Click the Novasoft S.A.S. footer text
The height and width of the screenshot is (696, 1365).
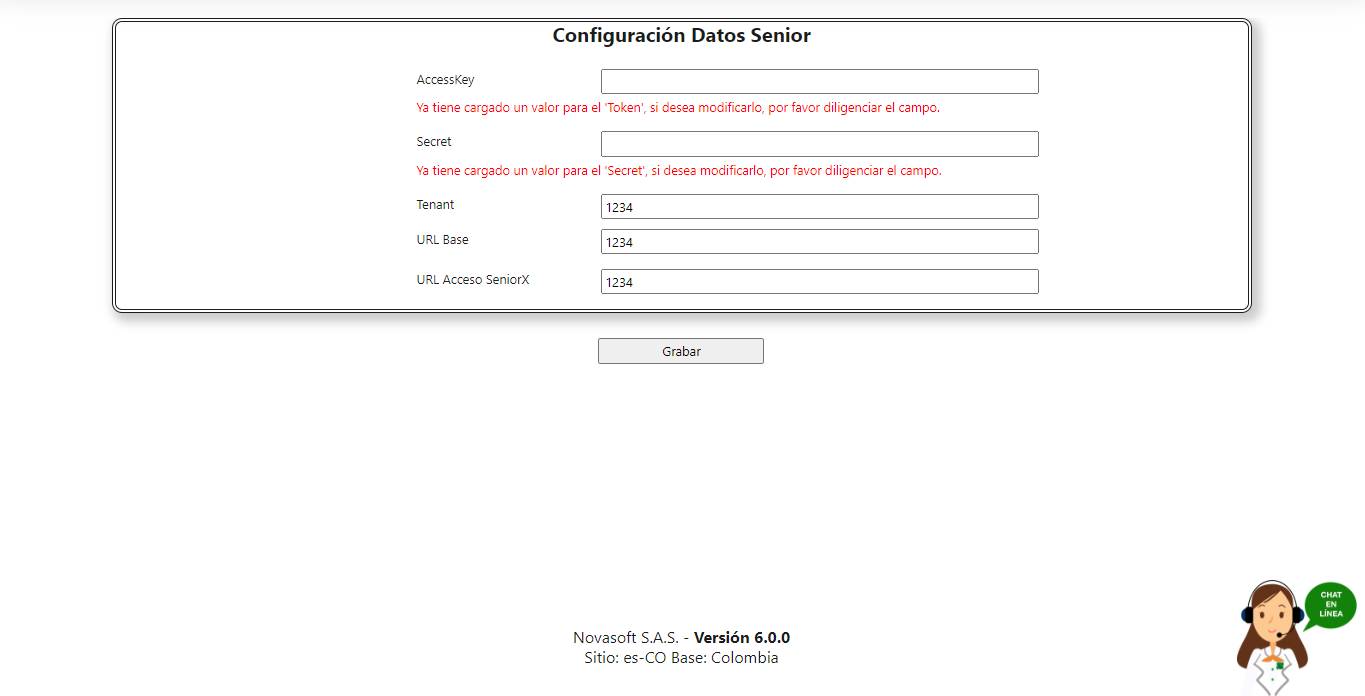[x=626, y=638]
